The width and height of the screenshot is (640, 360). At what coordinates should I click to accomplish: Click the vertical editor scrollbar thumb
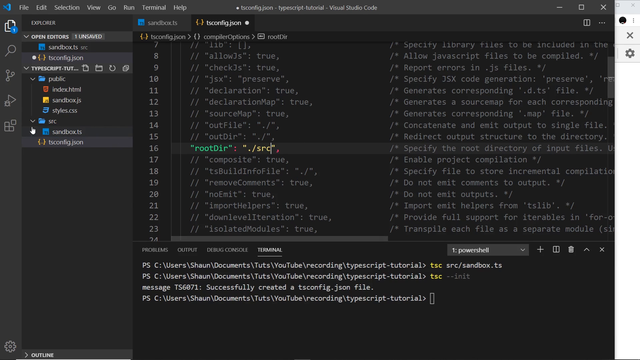(x=611, y=78)
